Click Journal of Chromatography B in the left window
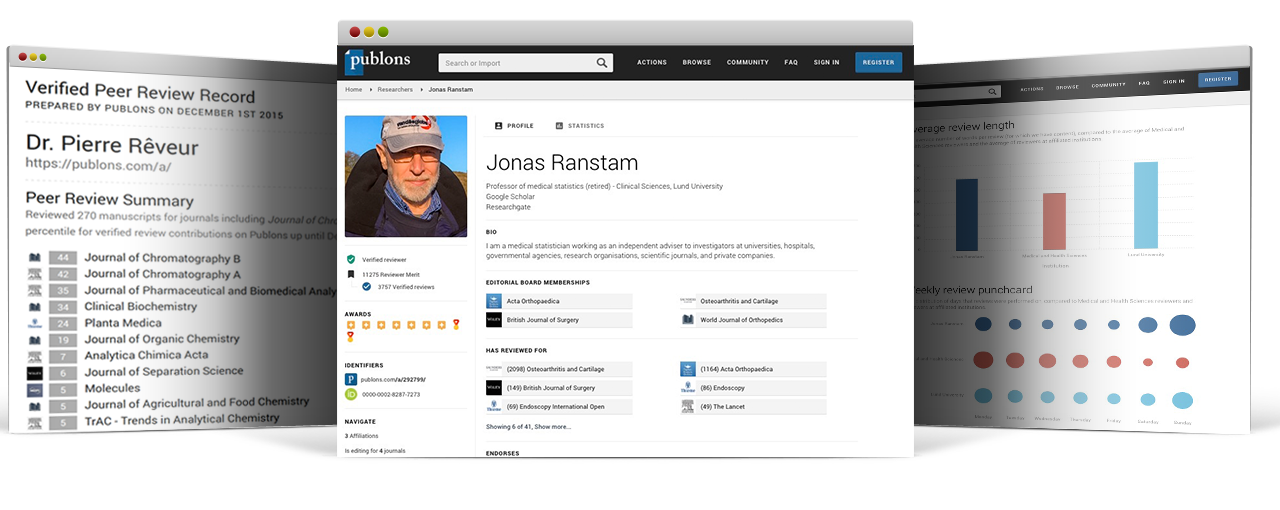The width and height of the screenshot is (1280, 510). pos(163,258)
